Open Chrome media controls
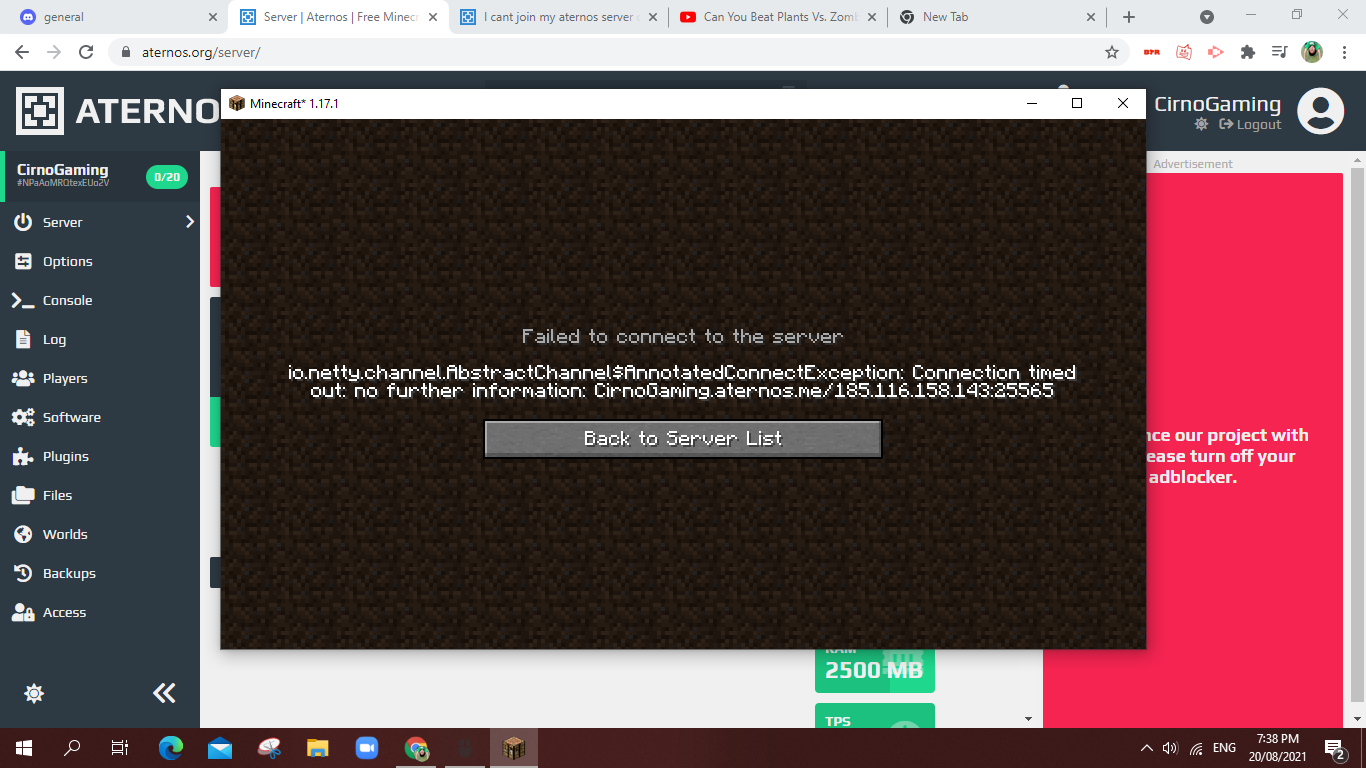 pyautogui.click(x=1279, y=52)
